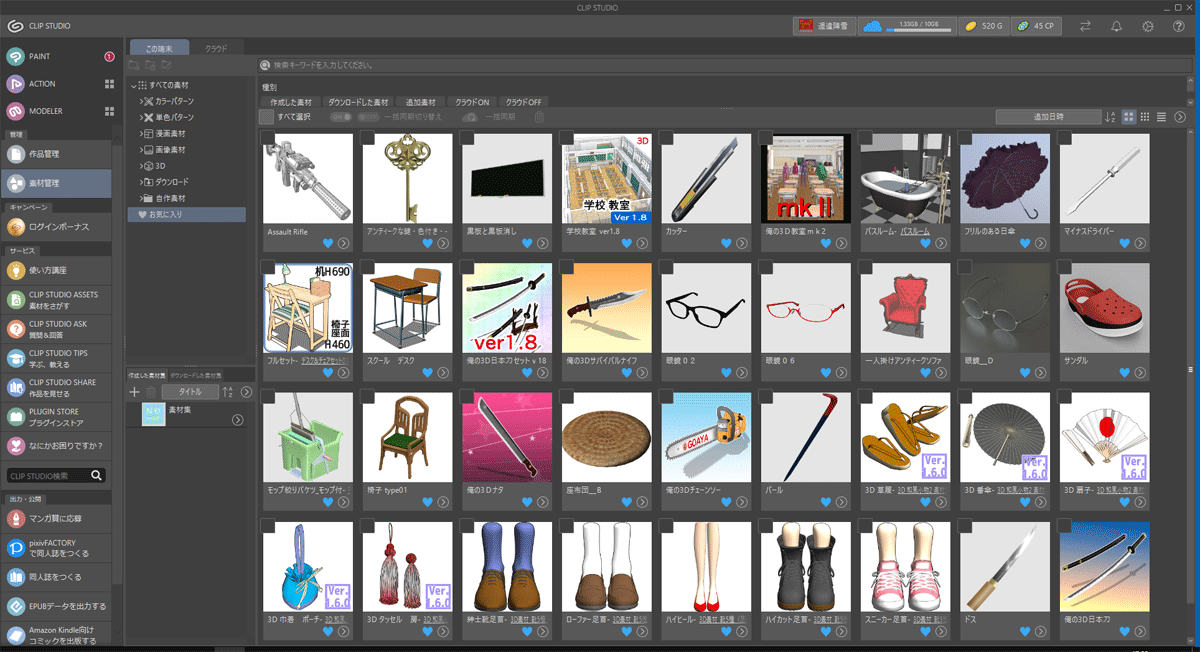Image resolution: width=1200 pixels, height=652 pixels.
Task: Open なにかお困りですか help page
Action: [x=58, y=445]
